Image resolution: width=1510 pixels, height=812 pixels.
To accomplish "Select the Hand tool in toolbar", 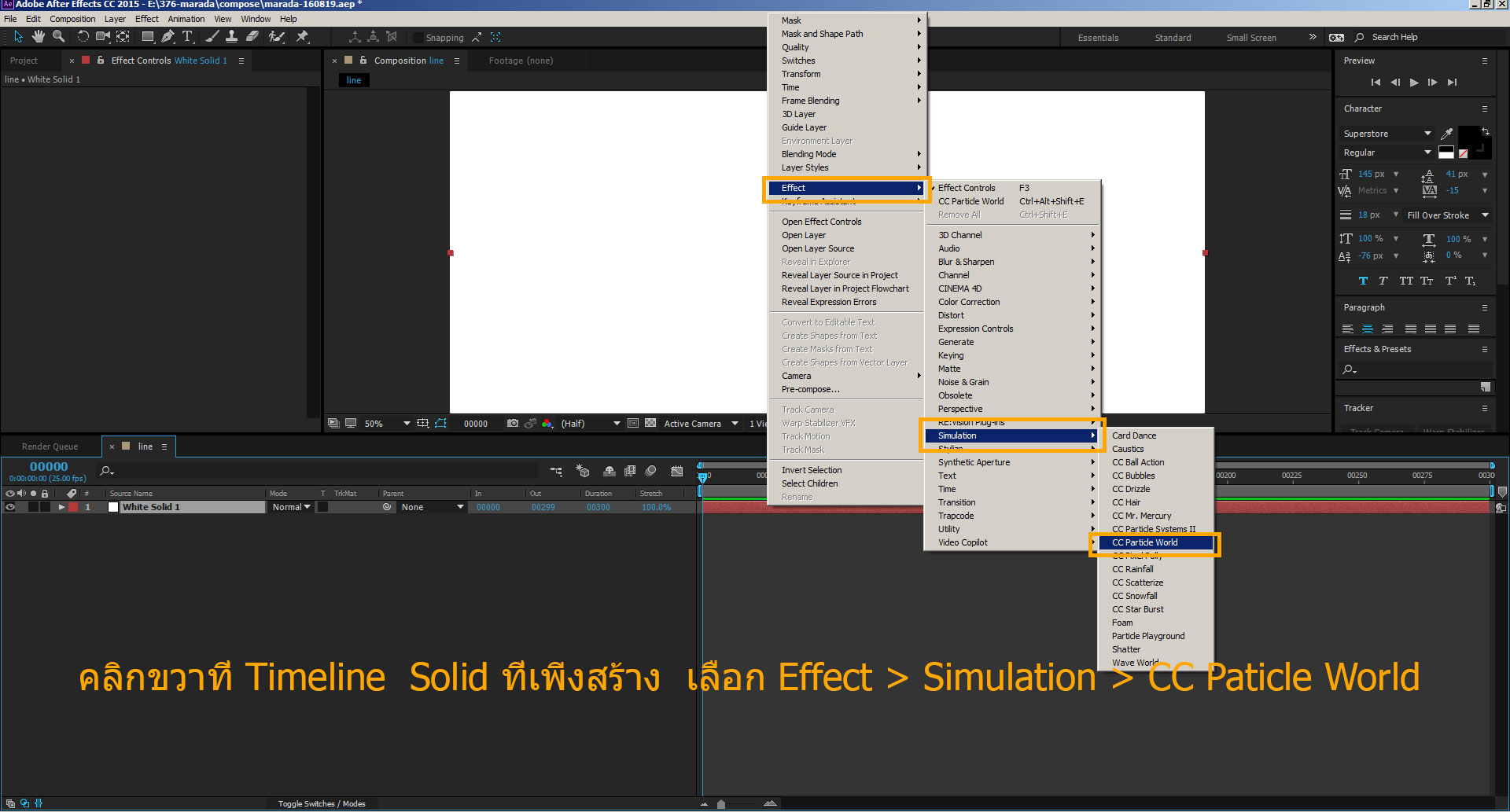I will click(x=38, y=37).
